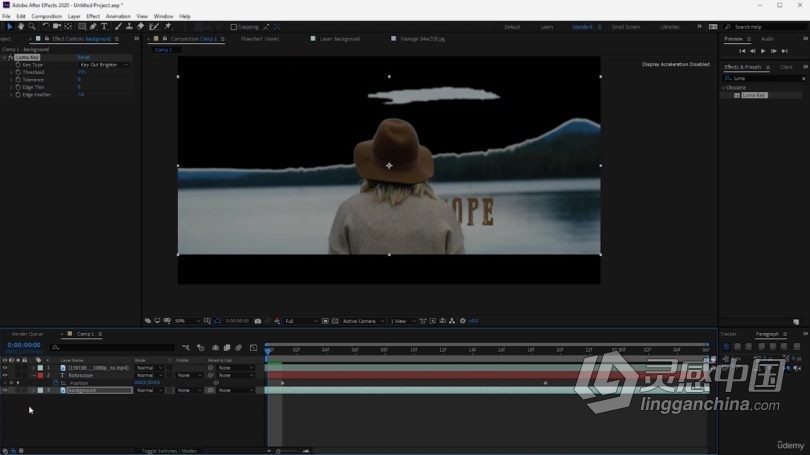Image resolution: width=810 pixels, height=455 pixels.
Task: Click the snapshot camera icon in viewer
Action: click(258, 321)
